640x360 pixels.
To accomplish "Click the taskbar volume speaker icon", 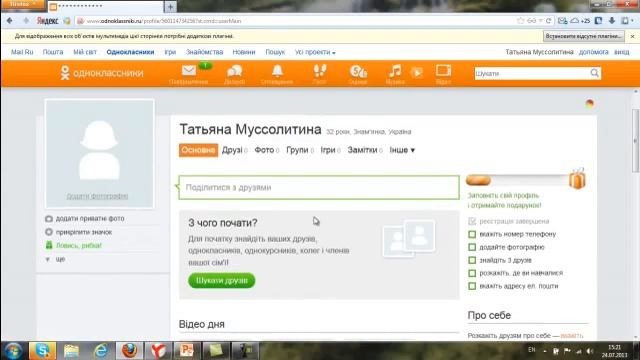I will click(x=590, y=351).
